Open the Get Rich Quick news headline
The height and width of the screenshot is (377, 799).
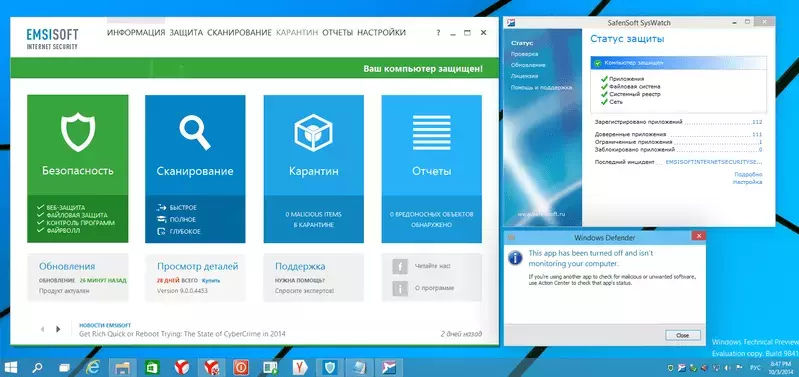point(182,334)
